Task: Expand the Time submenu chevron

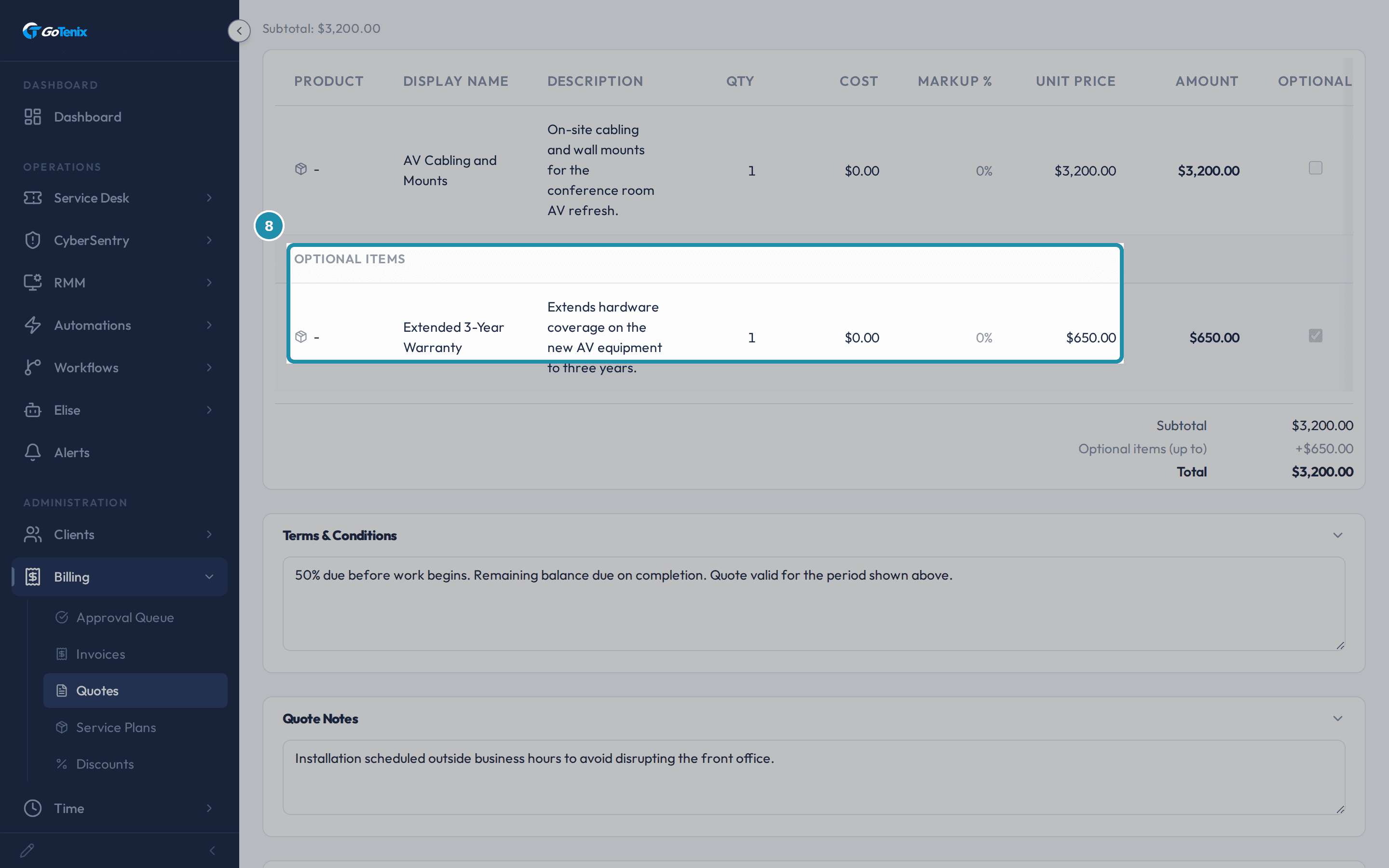Action: pyautogui.click(x=209, y=808)
